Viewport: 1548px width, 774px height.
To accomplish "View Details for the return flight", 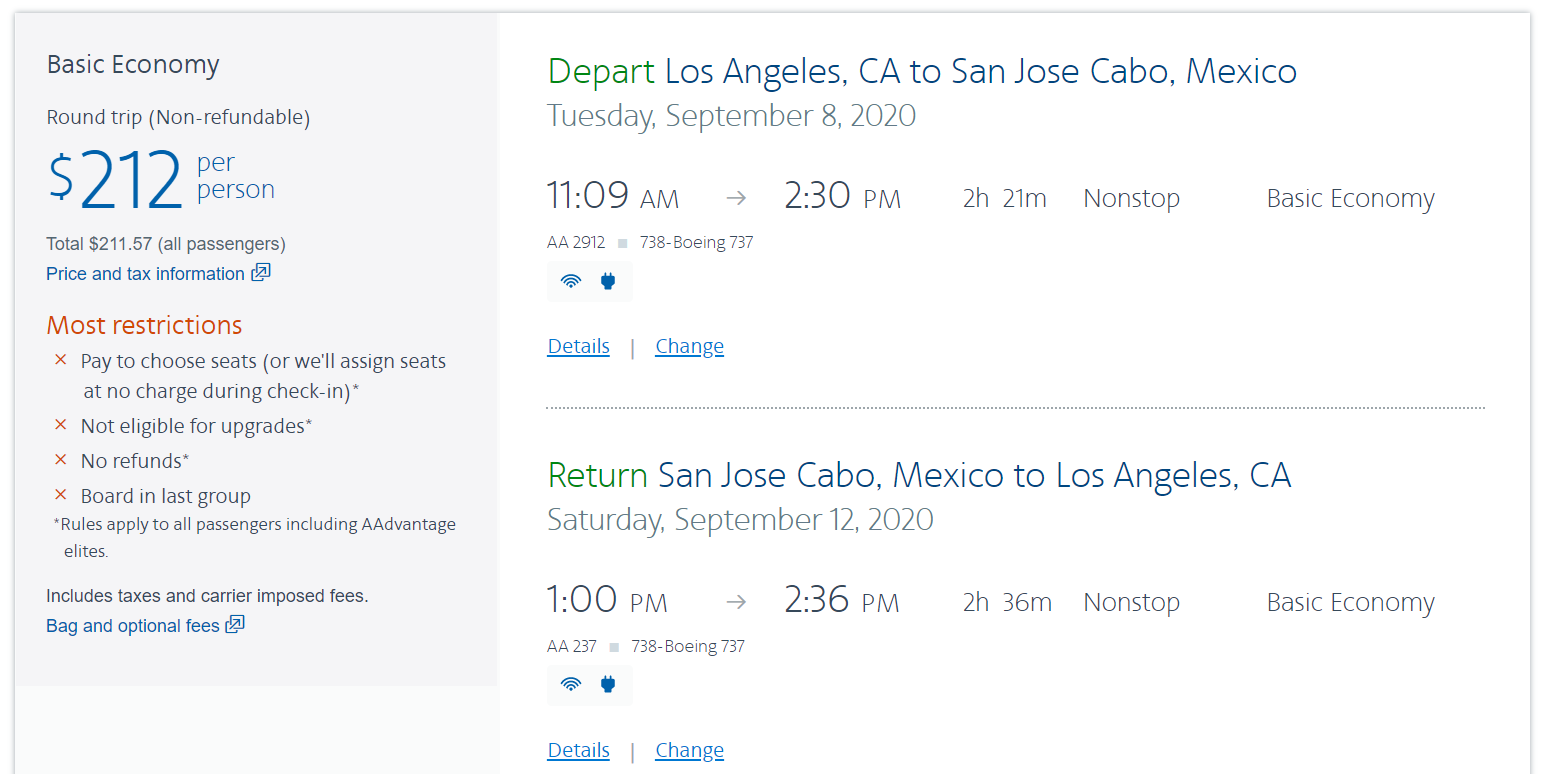I will 578,750.
